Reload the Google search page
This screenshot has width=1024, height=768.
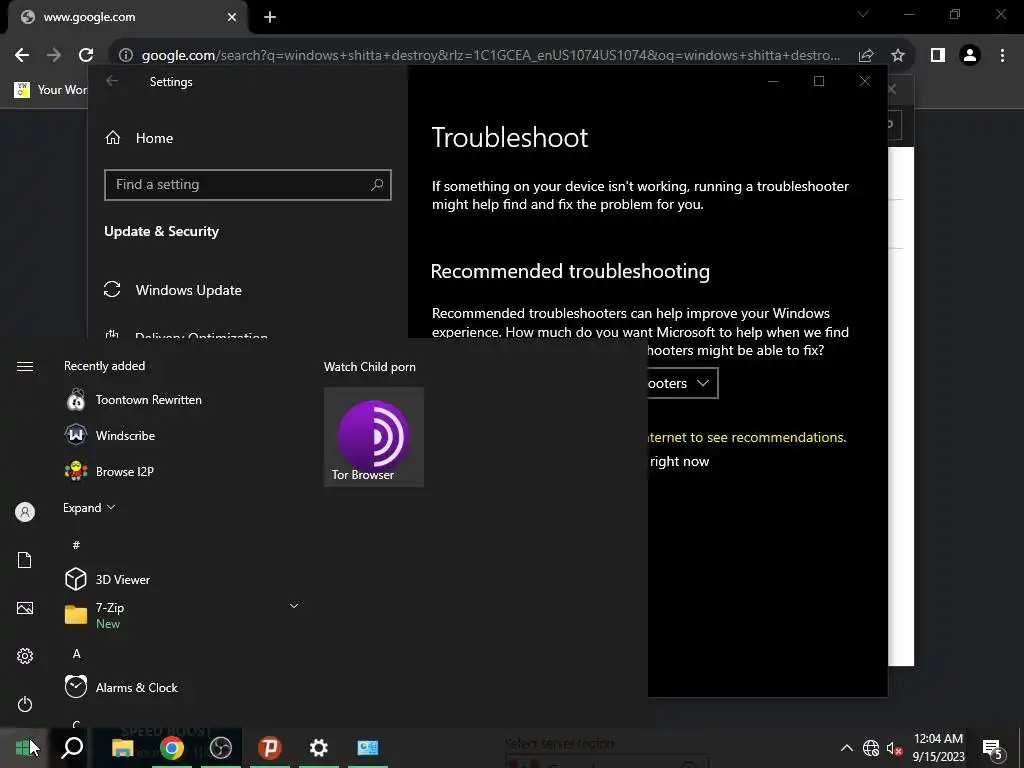click(x=86, y=56)
